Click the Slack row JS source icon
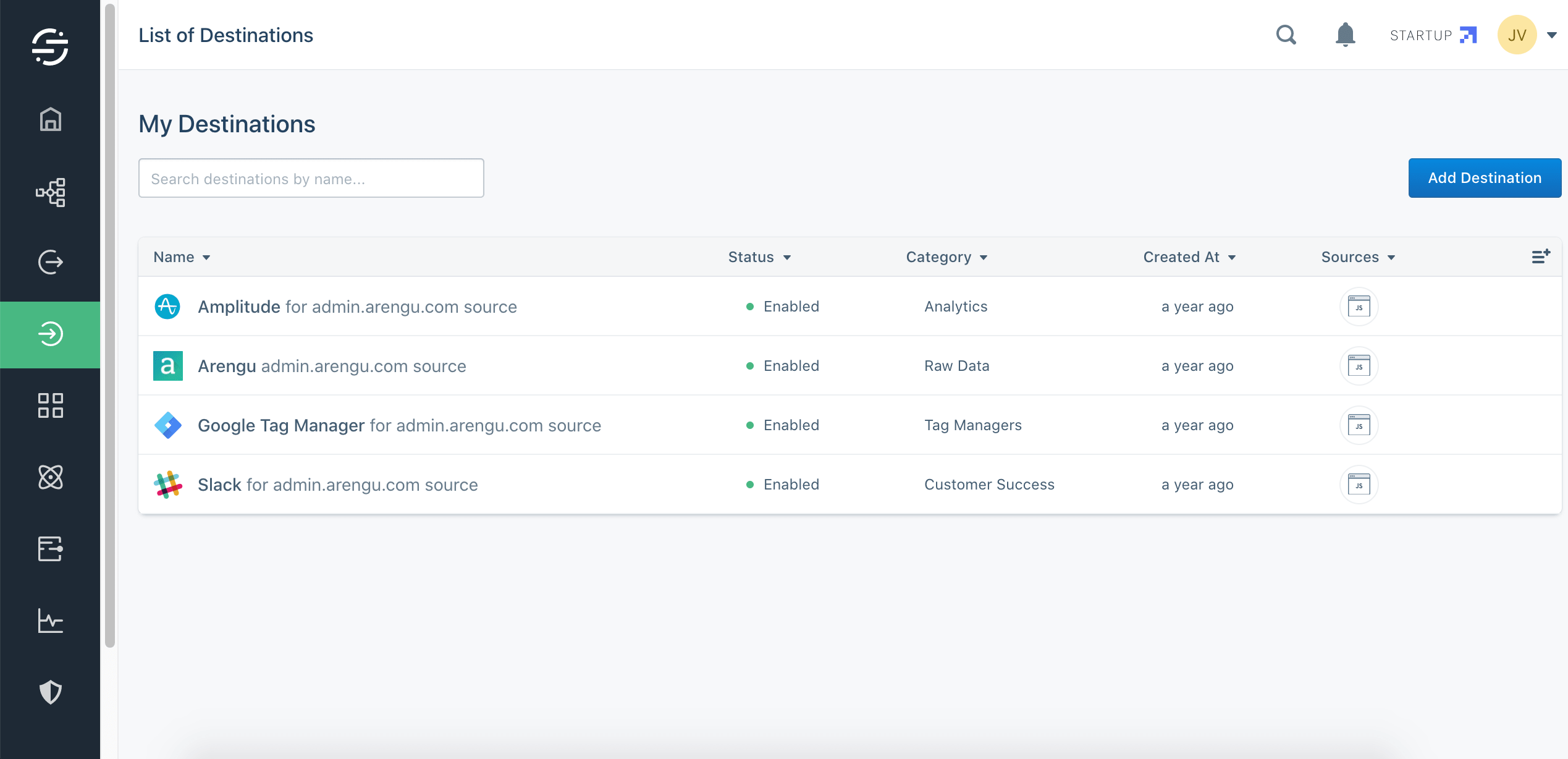The height and width of the screenshot is (759, 1568). (1359, 485)
